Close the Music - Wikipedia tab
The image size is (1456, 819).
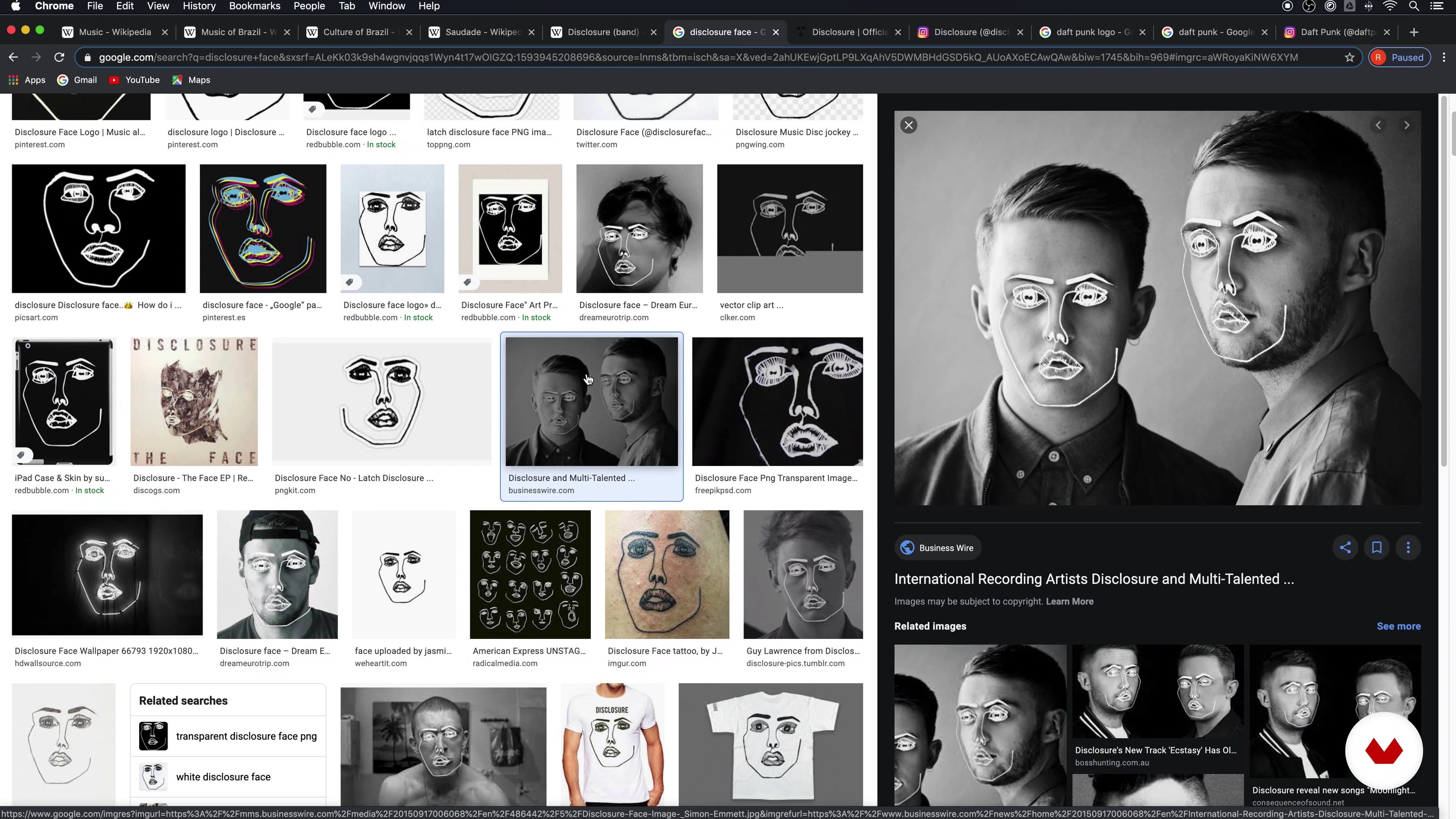[165, 32]
